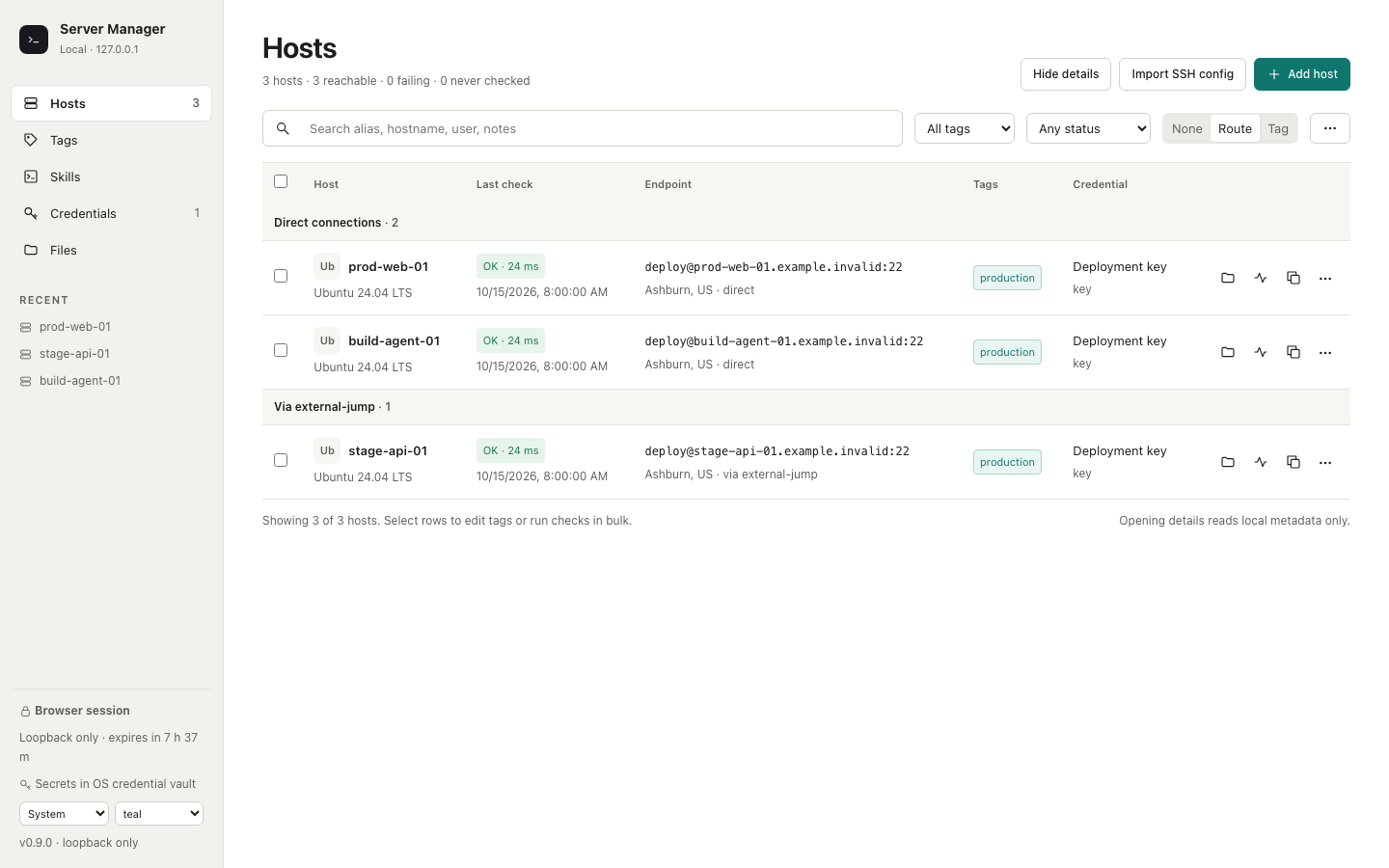This screenshot has width=1389, height=868.
Task: Click endpoint deploy@prod-web-01.example.invalid:22
Action: [774, 267]
